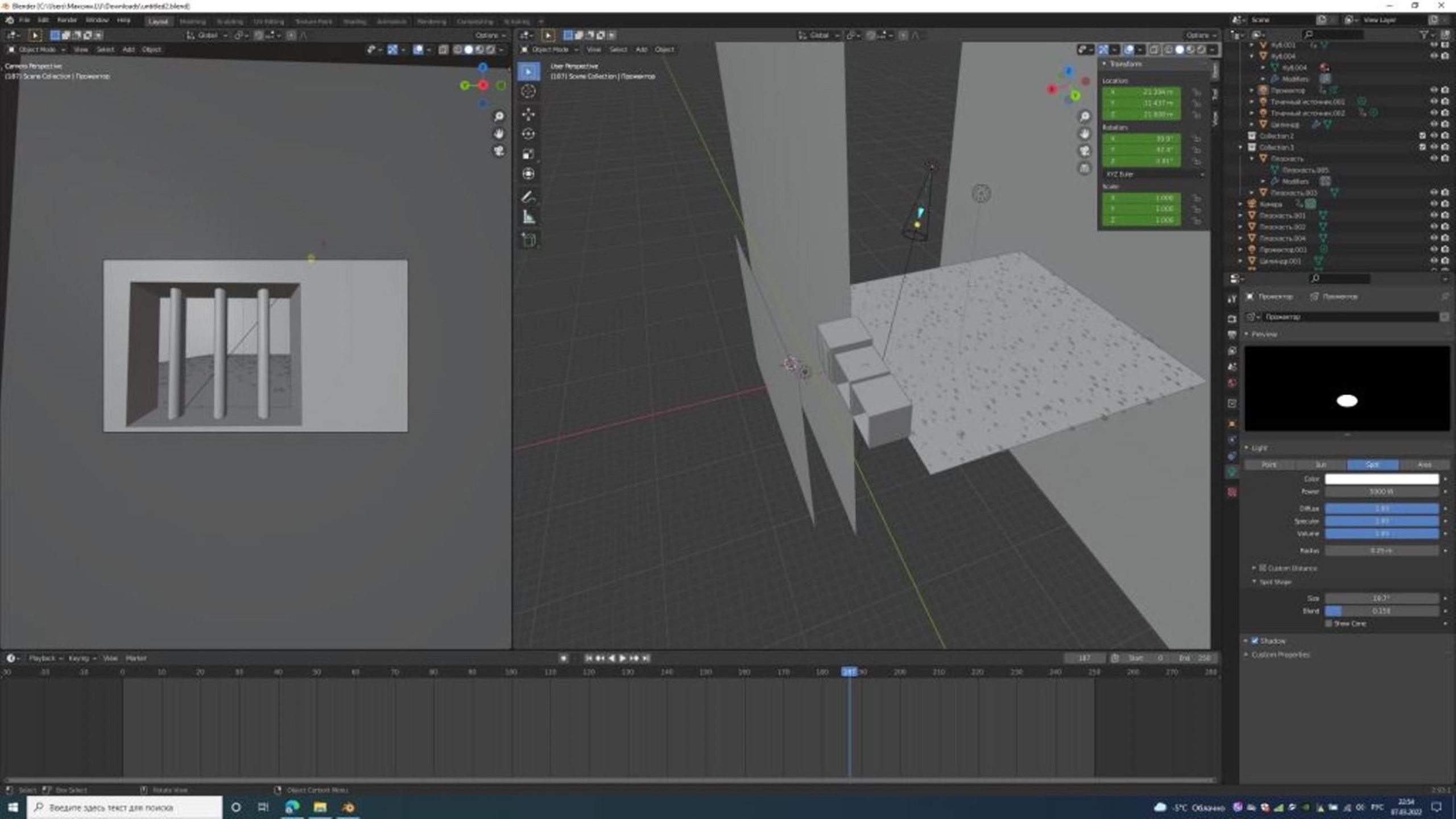Set the light type to Point
The image size is (1456, 819).
[x=1269, y=465]
